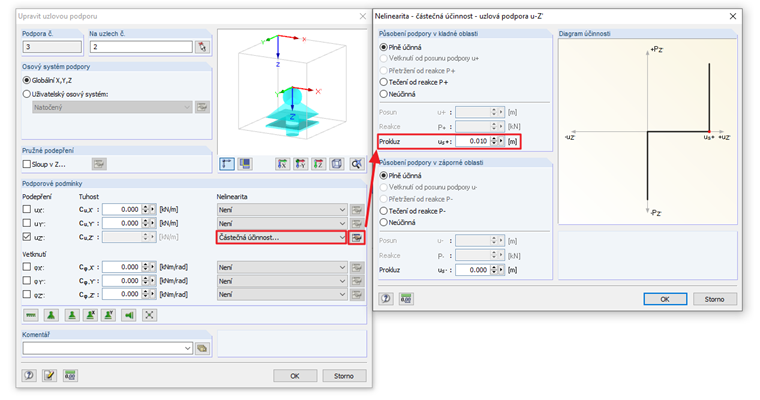Open uX' nonlinearity dropdown
Viewport: 760px width, 400px height.
[x=282, y=209]
